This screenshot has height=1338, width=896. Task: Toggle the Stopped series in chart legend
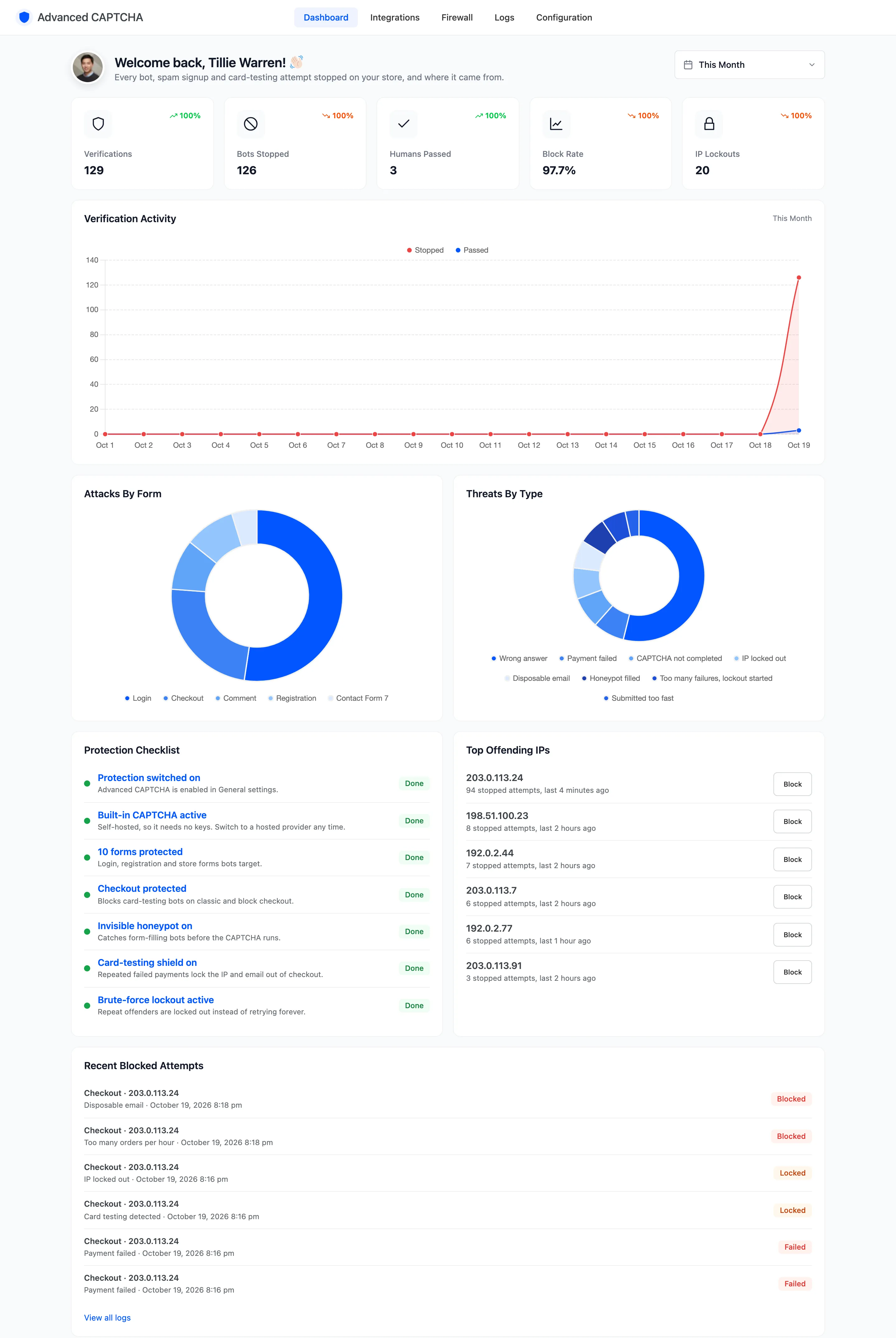pyautogui.click(x=425, y=250)
